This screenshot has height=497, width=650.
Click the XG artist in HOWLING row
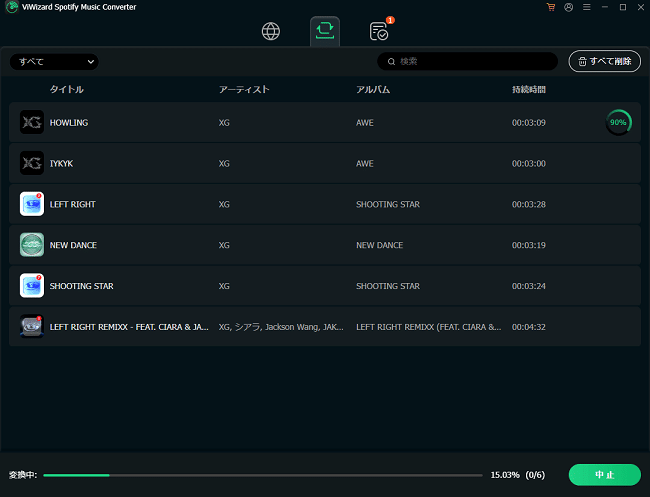pyautogui.click(x=224, y=123)
